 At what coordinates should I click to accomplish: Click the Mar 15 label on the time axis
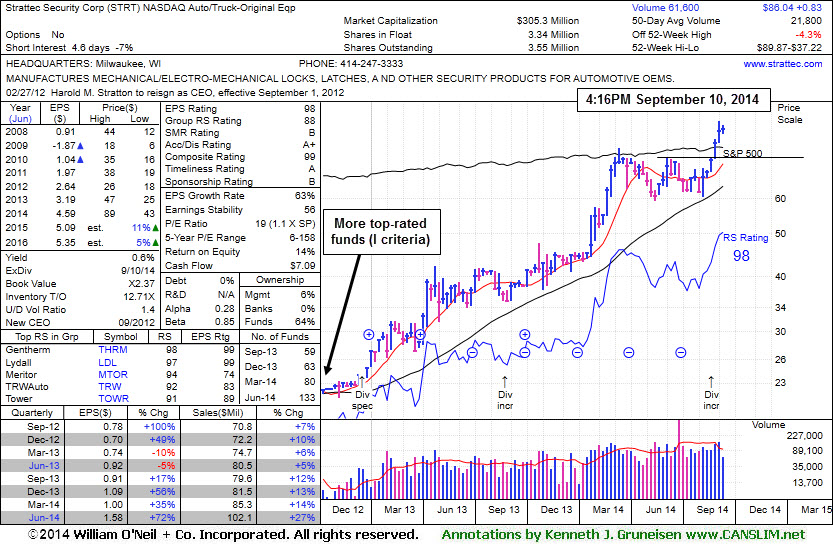815,510
